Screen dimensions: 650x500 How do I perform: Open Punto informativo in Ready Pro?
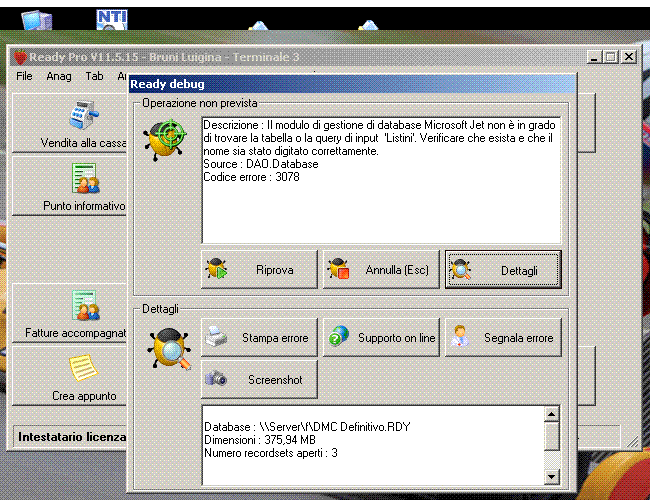70,186
